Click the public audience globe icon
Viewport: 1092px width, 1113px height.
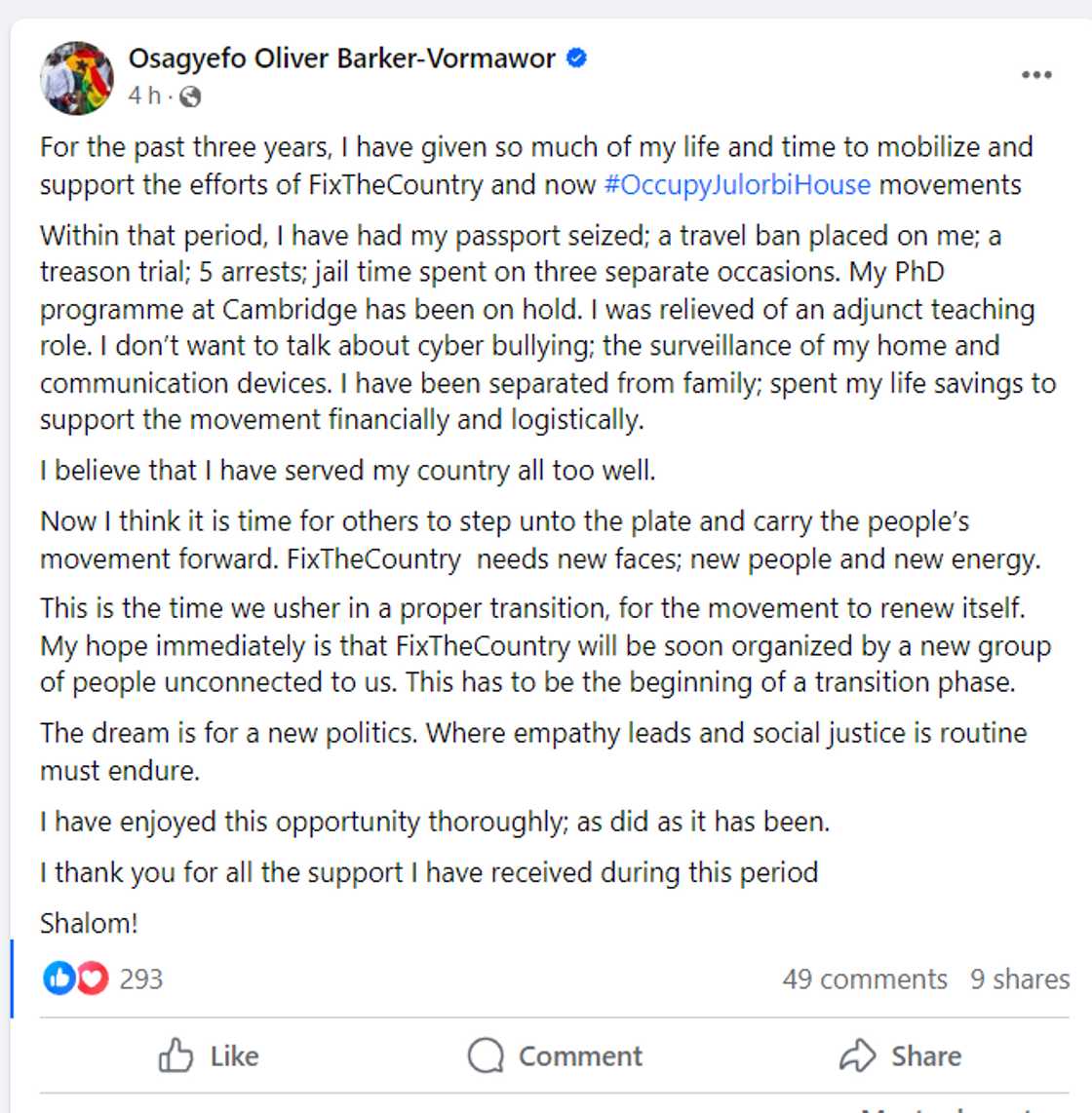tap(191, 96)
